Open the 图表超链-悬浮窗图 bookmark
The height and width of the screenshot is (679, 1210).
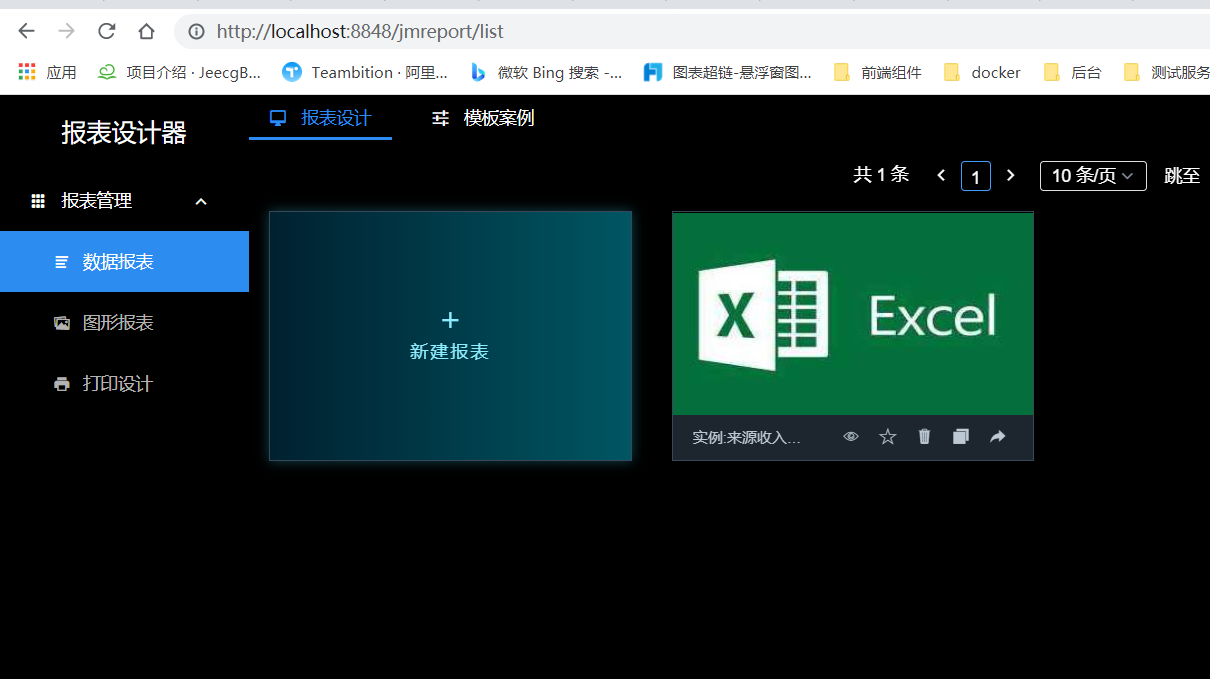727,72
